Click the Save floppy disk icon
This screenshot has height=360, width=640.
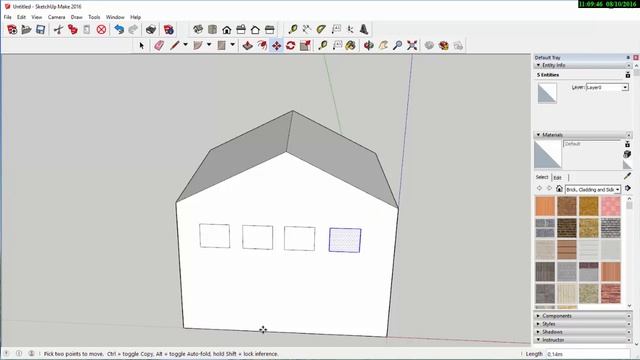click(x=40, y=29)
